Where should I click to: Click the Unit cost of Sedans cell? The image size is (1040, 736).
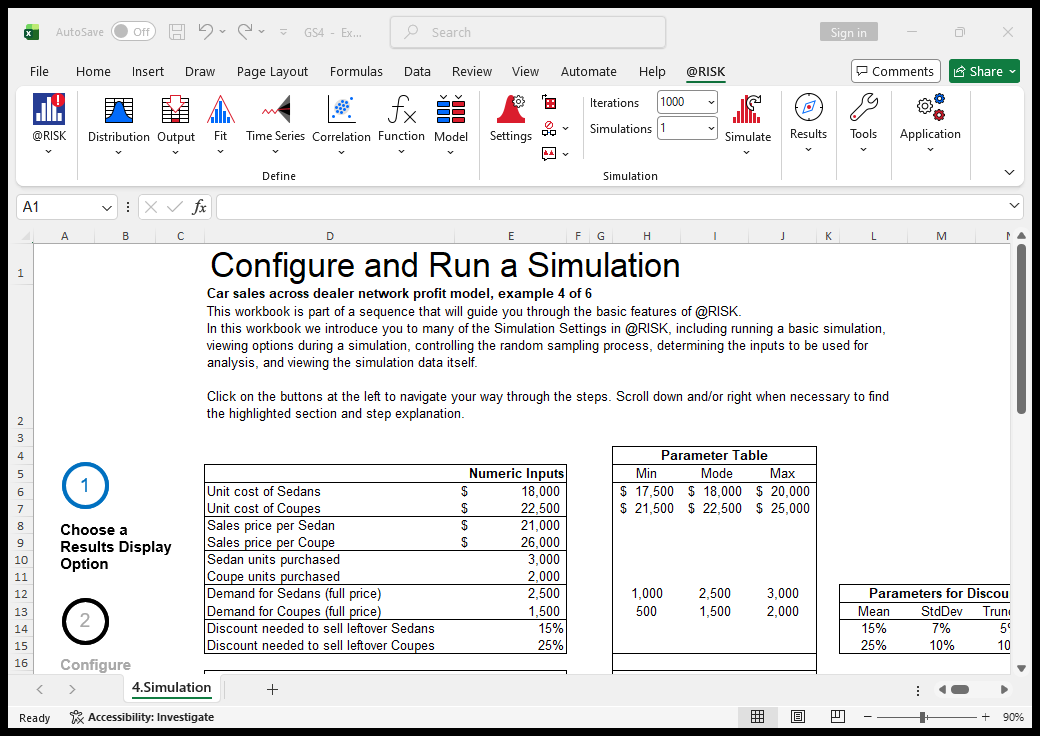coord(330,491)
